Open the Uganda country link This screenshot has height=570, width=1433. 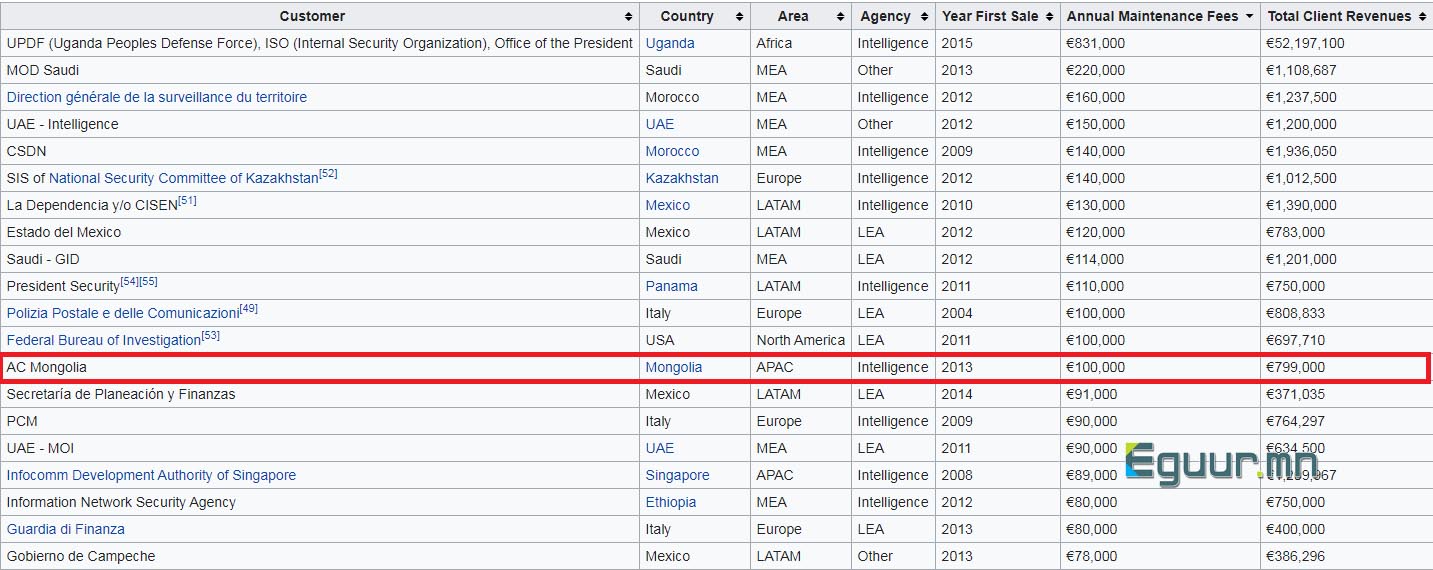(x=670, y=43)
